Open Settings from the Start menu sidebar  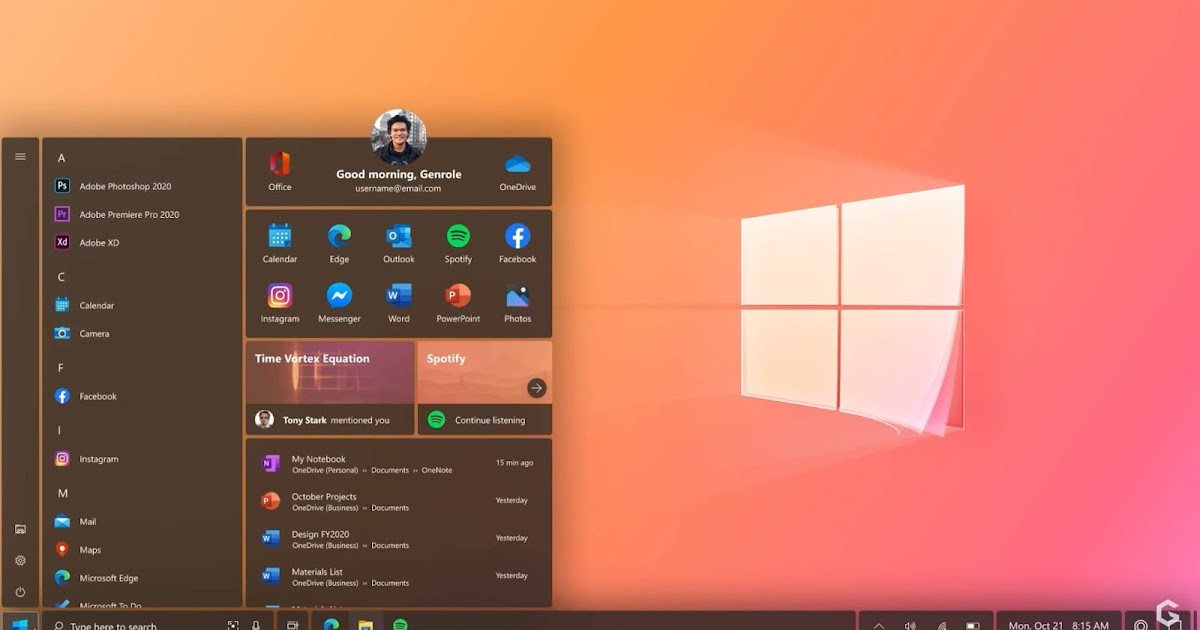point(21,560)
